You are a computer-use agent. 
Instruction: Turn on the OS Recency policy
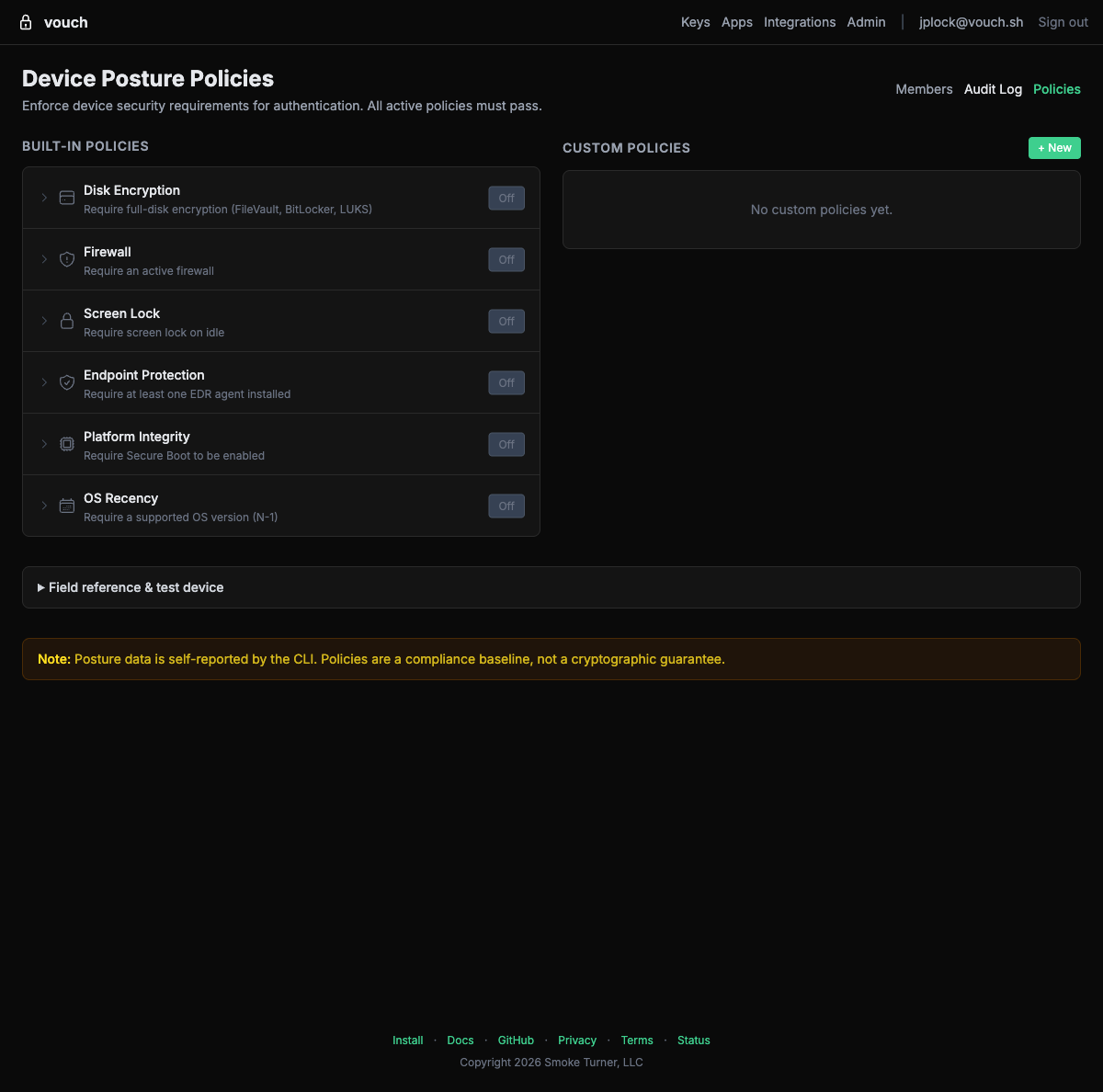(506, 506)
